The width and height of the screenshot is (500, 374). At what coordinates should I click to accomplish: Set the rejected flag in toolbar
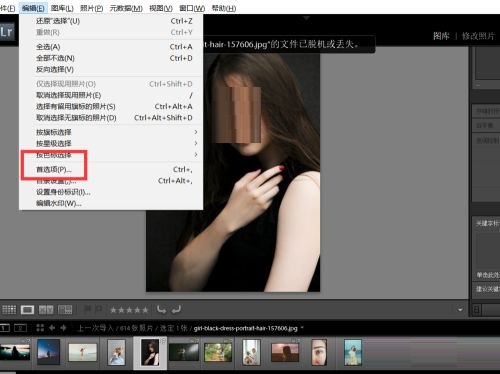[99, 309]
